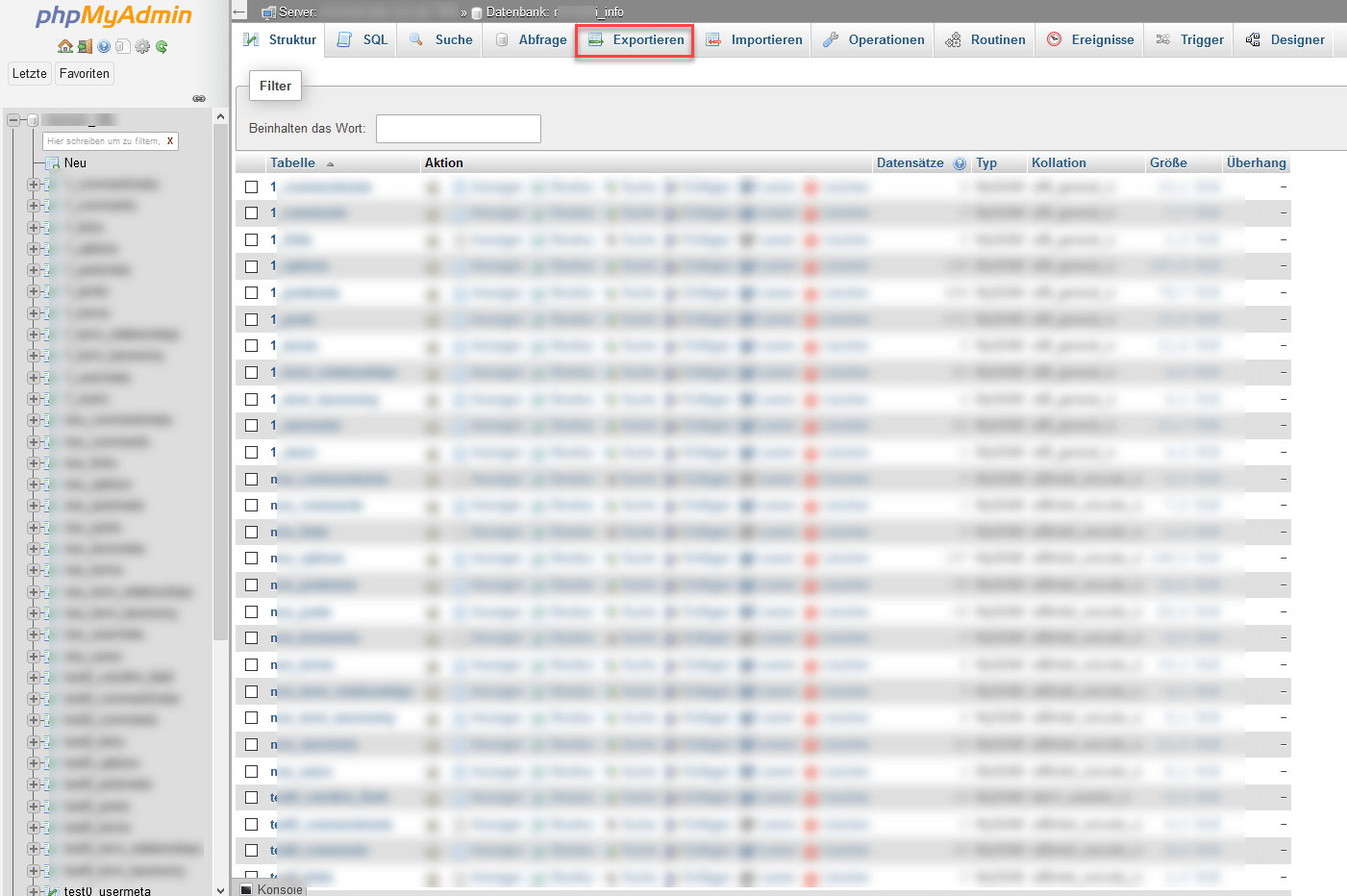Click the Designer tab icon
1347x896 pixels.
[x=1253, y=39]
